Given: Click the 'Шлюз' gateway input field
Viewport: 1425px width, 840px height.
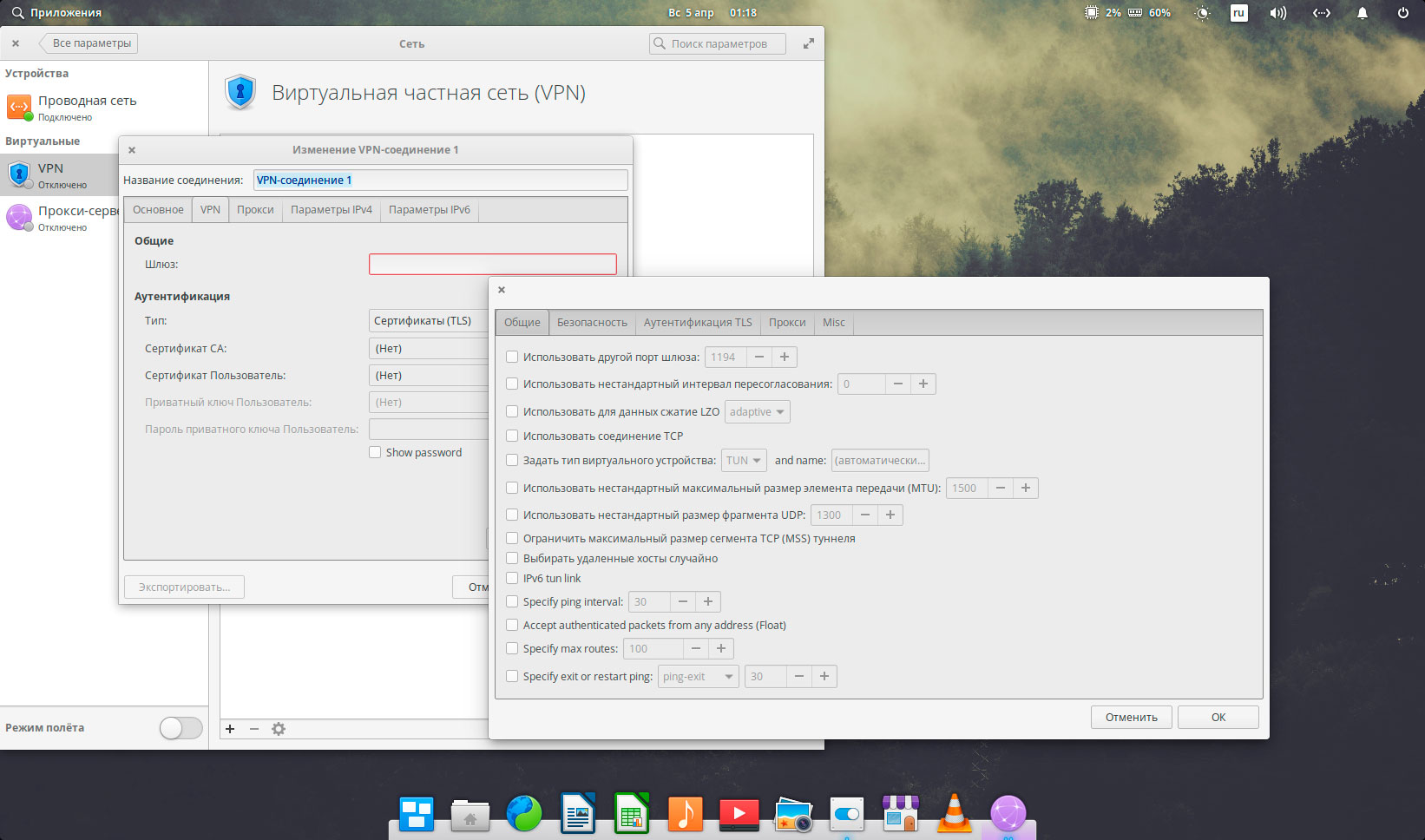Looking at the screenshot, I should [x=492, y=264].
